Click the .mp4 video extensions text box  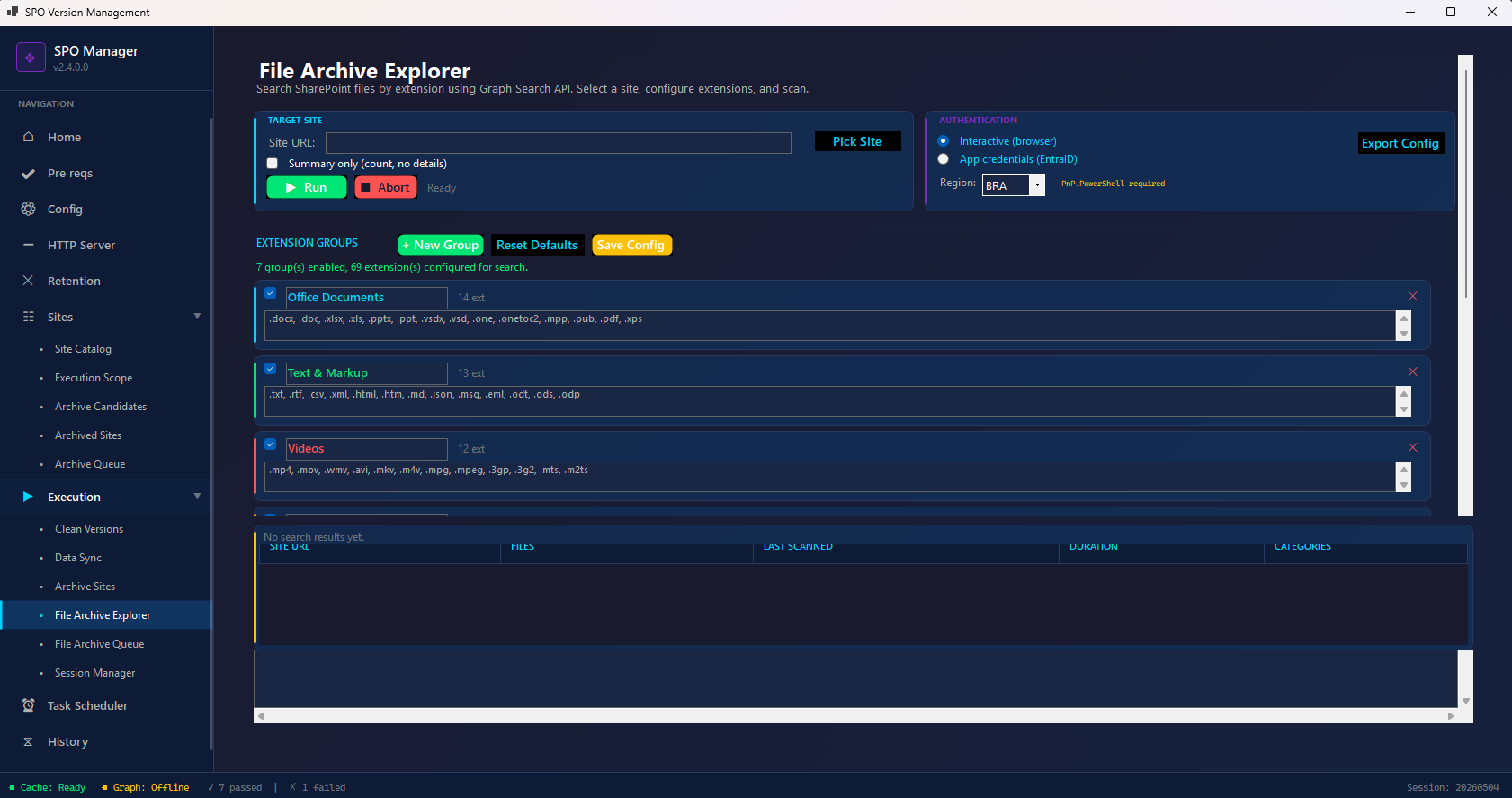click(x=830, y=477)
